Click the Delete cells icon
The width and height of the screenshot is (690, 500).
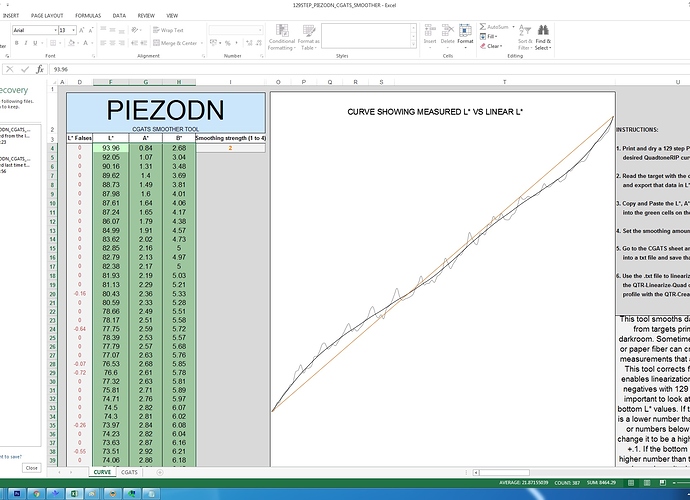click(x=448, y=35)
